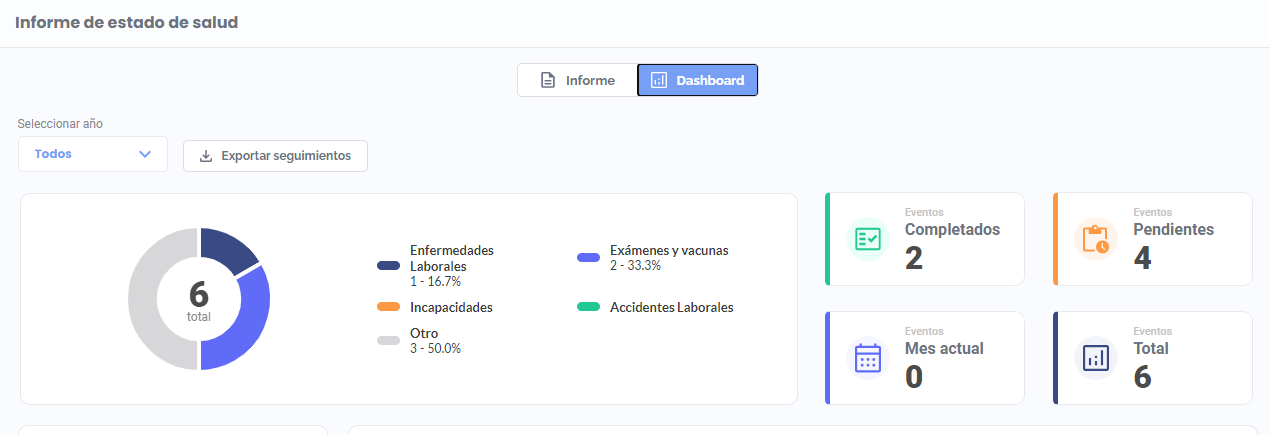
Task: Click the green checklist Completados icon
Action: pos(868,239)
